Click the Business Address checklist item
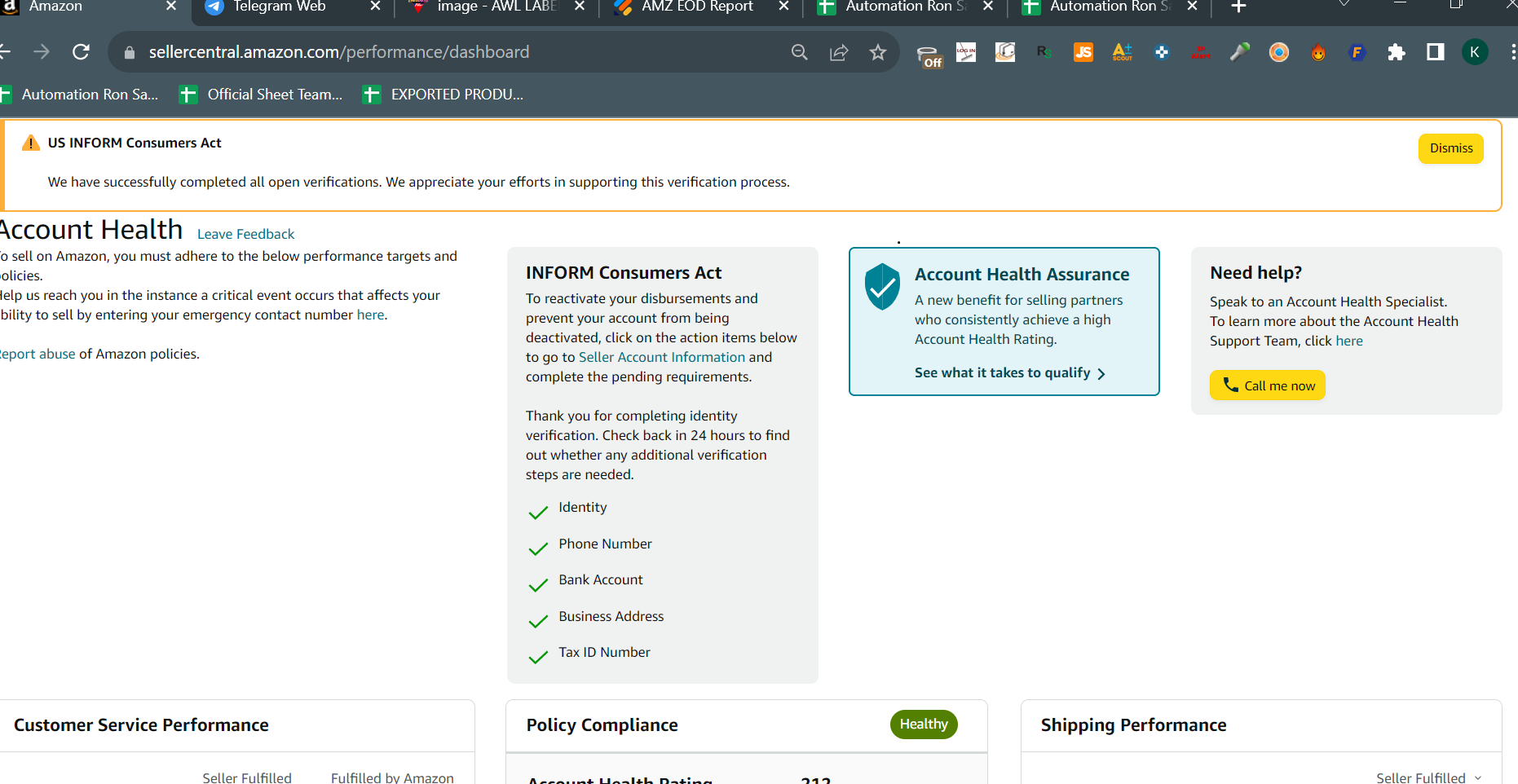Screen dimensions: 1518x784 coord(611,616)
